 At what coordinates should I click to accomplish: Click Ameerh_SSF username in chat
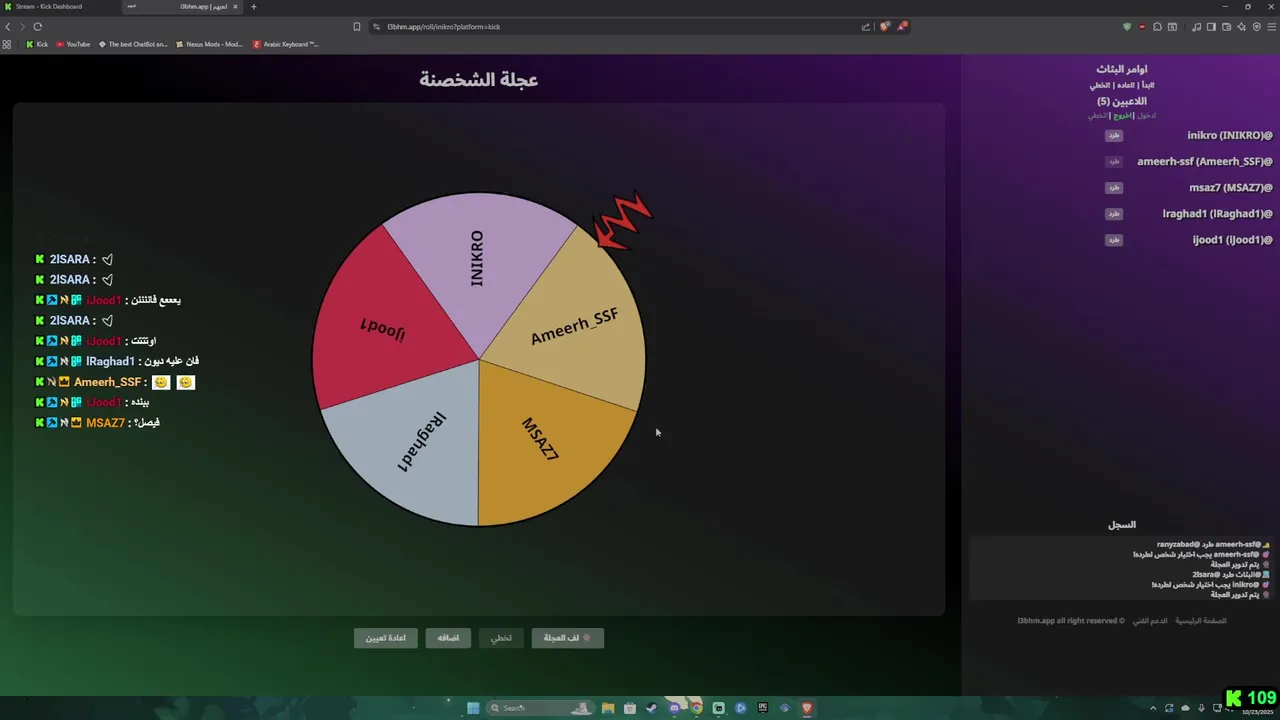[107, 382]
